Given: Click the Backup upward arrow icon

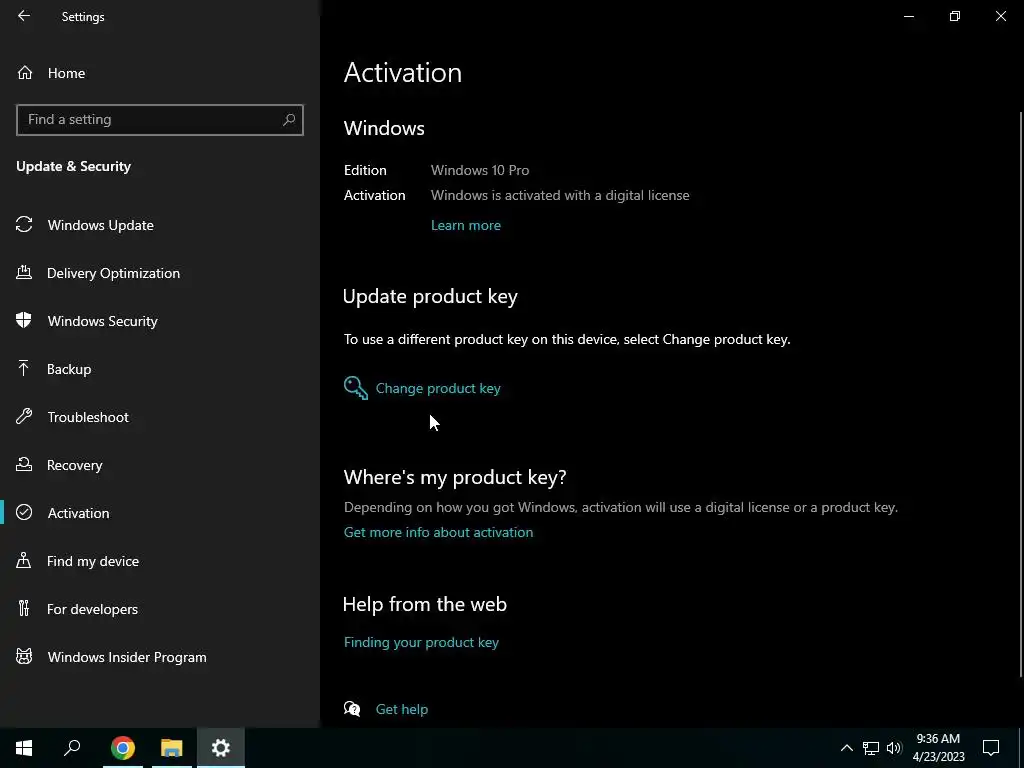Looking at the screenshot, I should click(24, 368).
